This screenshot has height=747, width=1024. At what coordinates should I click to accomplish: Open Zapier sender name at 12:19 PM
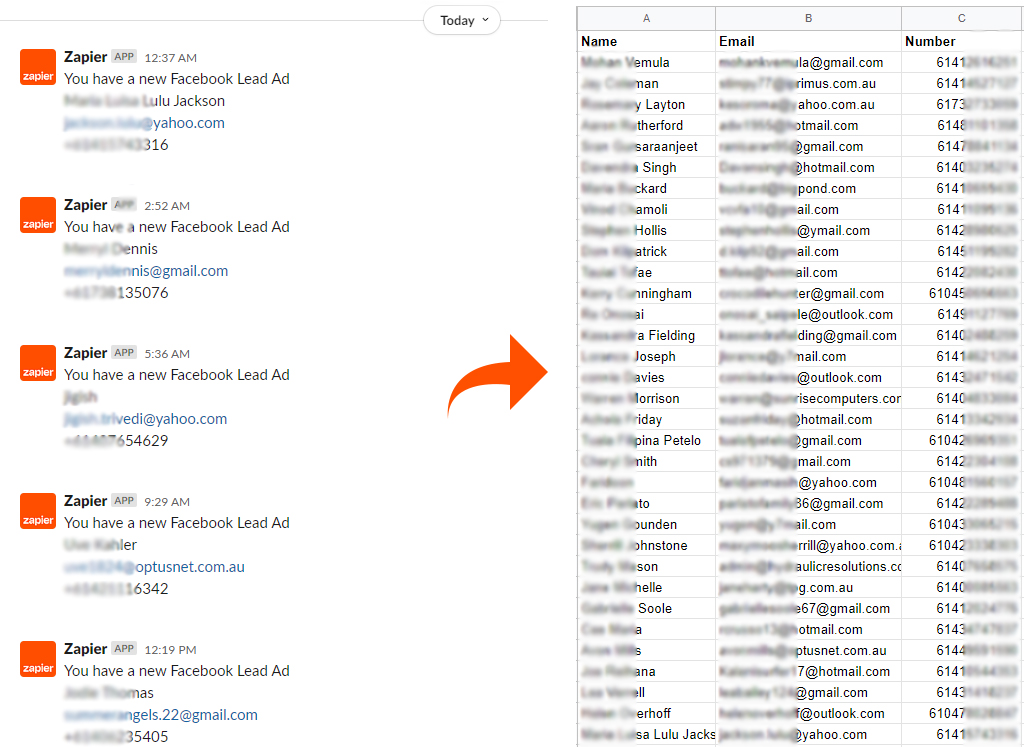(x=86, y=649)
